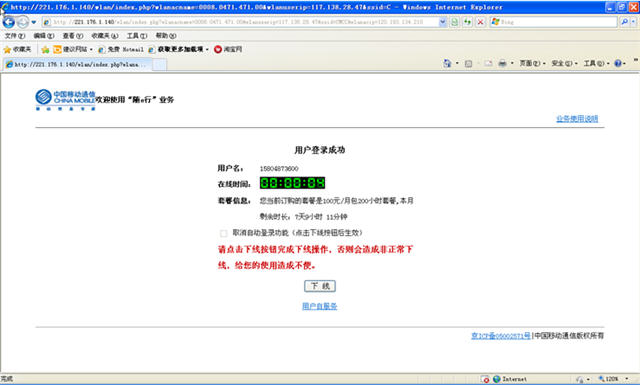640x385 pixels.
Task: Open the 安全(S) command bar menu
Action: pyautogui.click(x=564, y=63)
